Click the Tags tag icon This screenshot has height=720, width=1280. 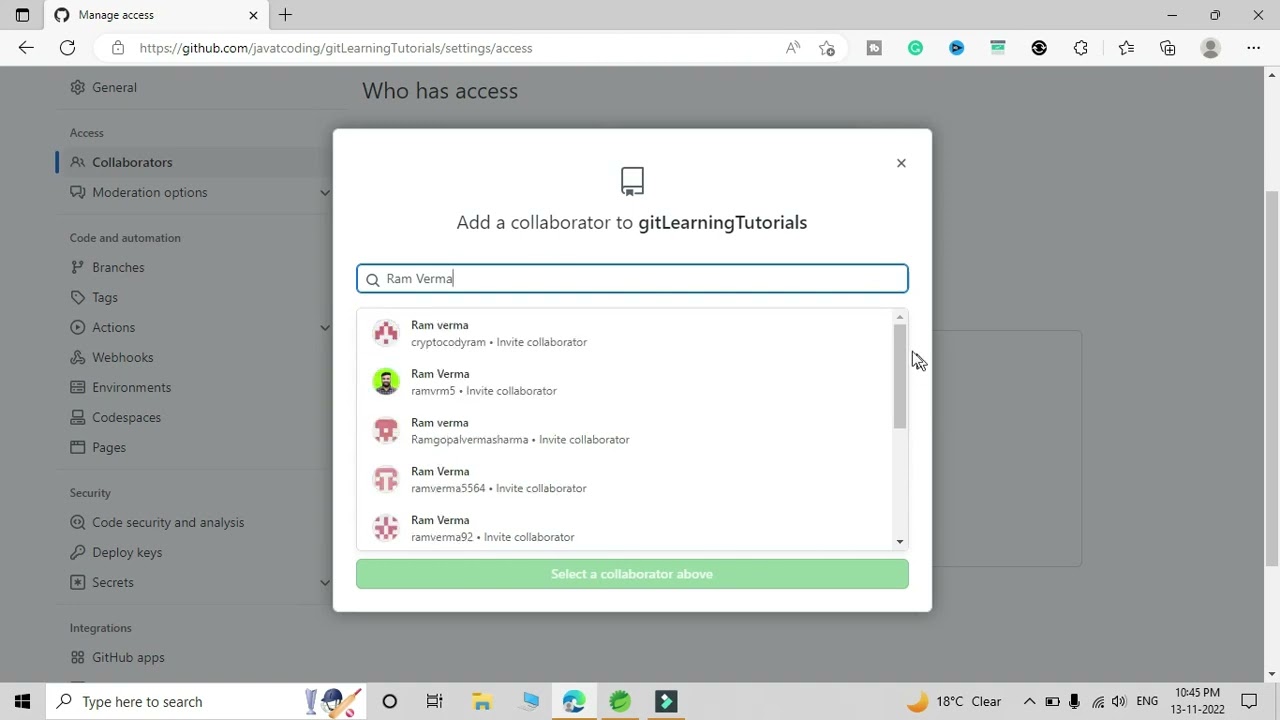click(78, 297)
